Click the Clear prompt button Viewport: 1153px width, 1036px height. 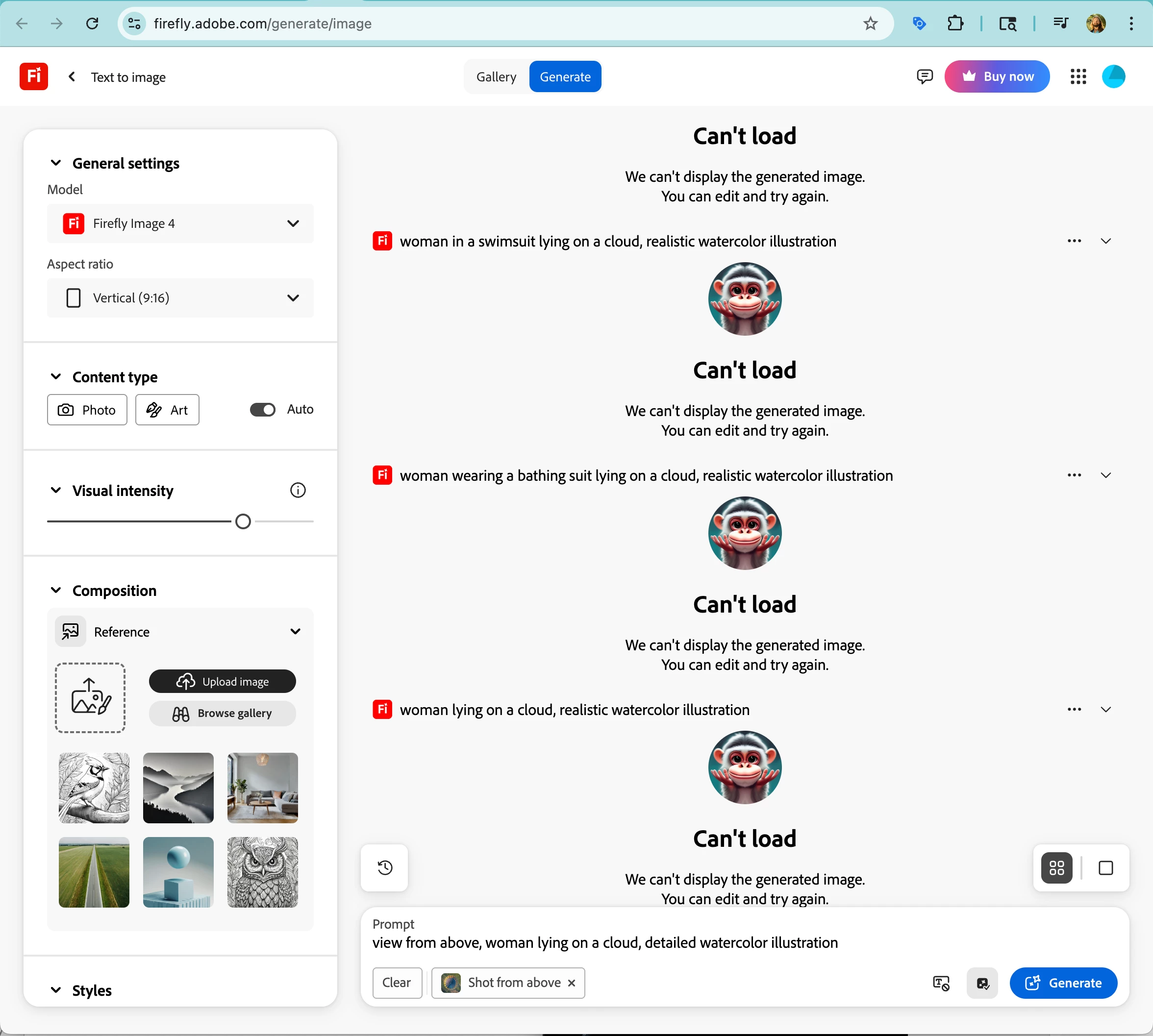tap(397, 983)
